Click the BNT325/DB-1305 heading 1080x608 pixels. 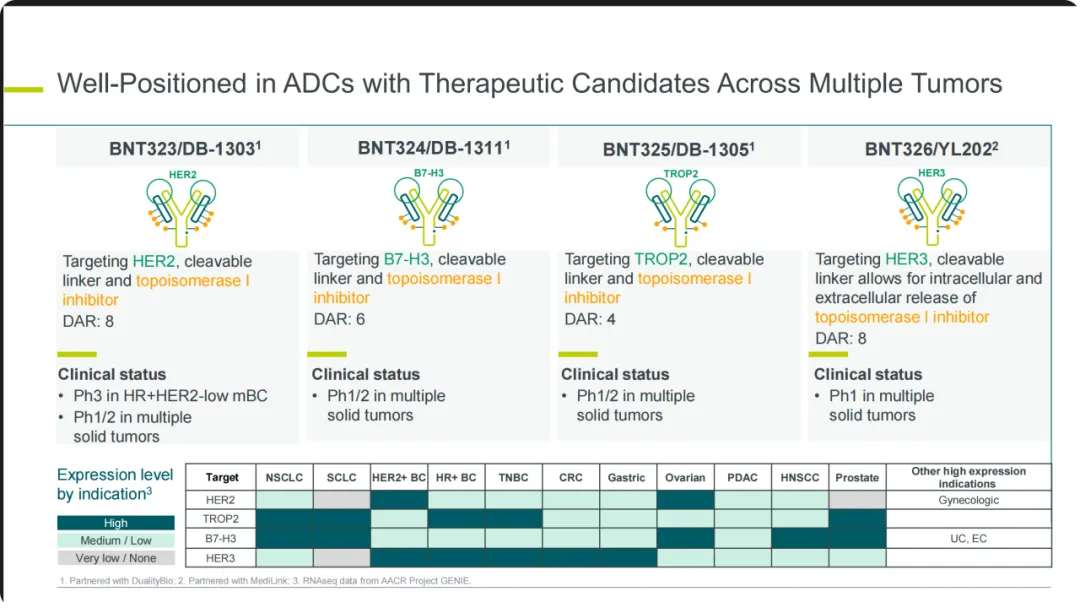tap(678, 149)
